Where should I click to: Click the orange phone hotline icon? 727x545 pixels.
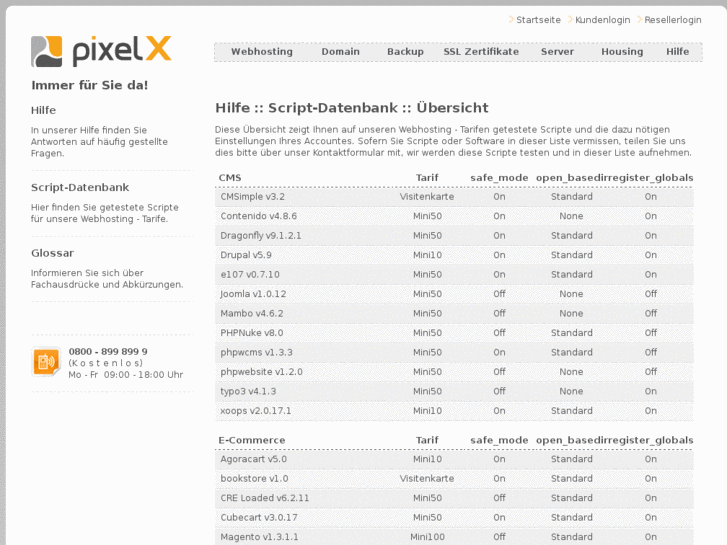[46, 361]
